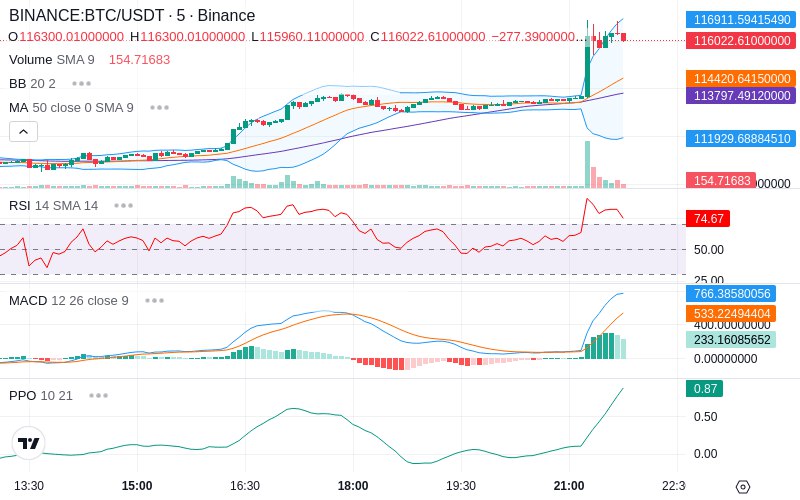The image size is (800, 500).
Task: Open more options for MA 50 indicator
Action: pyautogui.click(x=159, y=108)
